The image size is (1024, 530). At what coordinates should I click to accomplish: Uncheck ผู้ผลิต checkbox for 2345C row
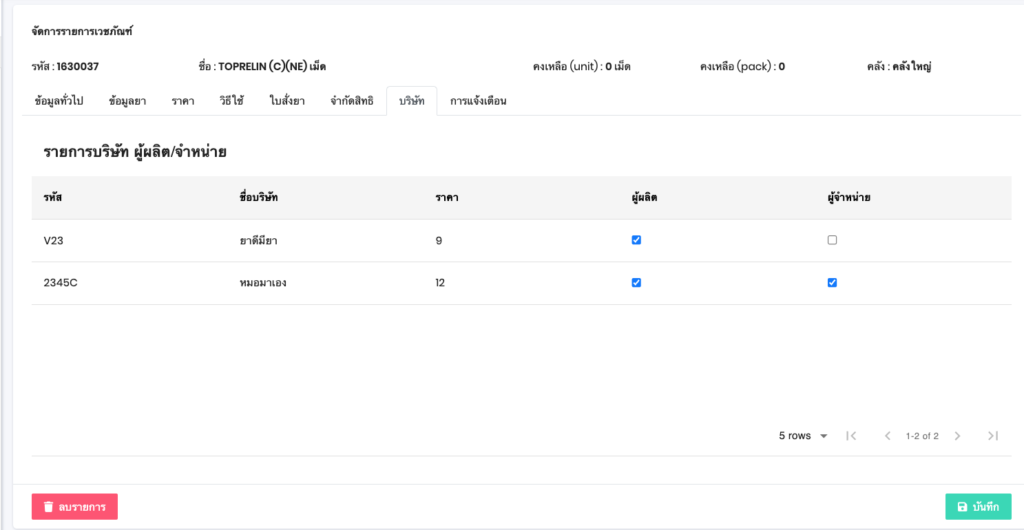pos(636,283)
